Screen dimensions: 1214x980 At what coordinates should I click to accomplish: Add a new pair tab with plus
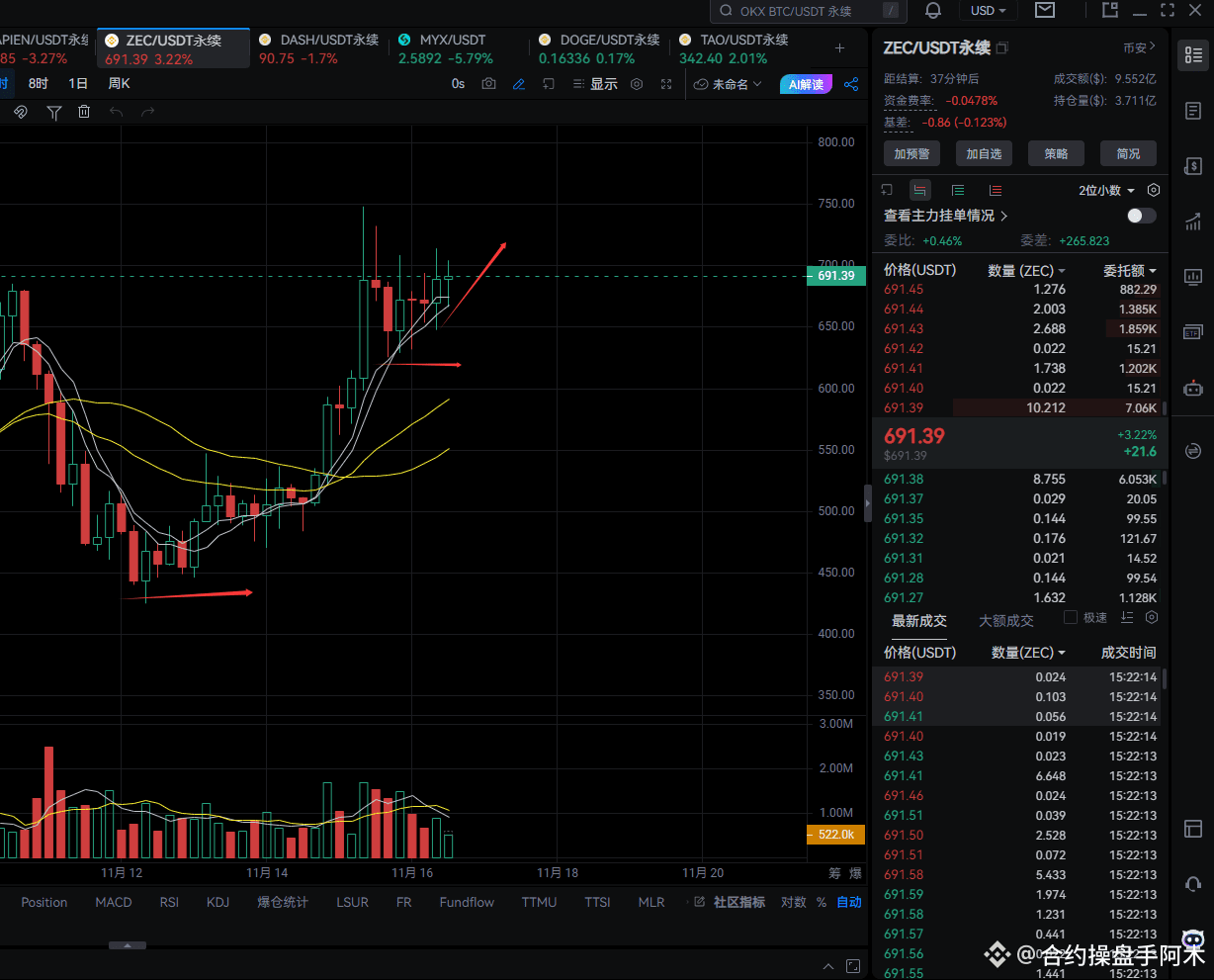(x=840, y=47)
